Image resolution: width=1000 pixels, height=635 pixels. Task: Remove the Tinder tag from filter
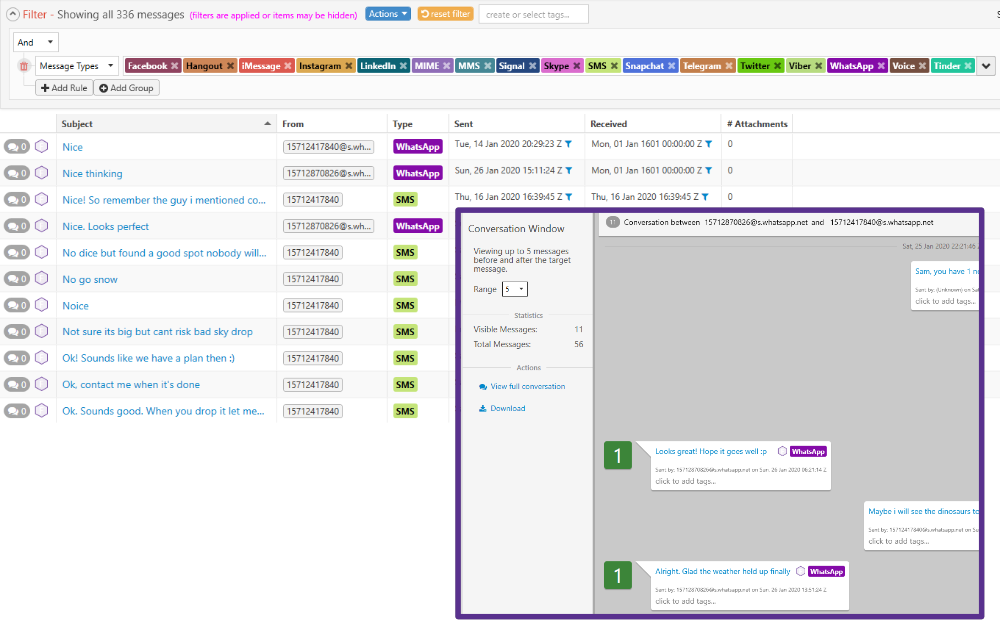click(x=968, y=66)
